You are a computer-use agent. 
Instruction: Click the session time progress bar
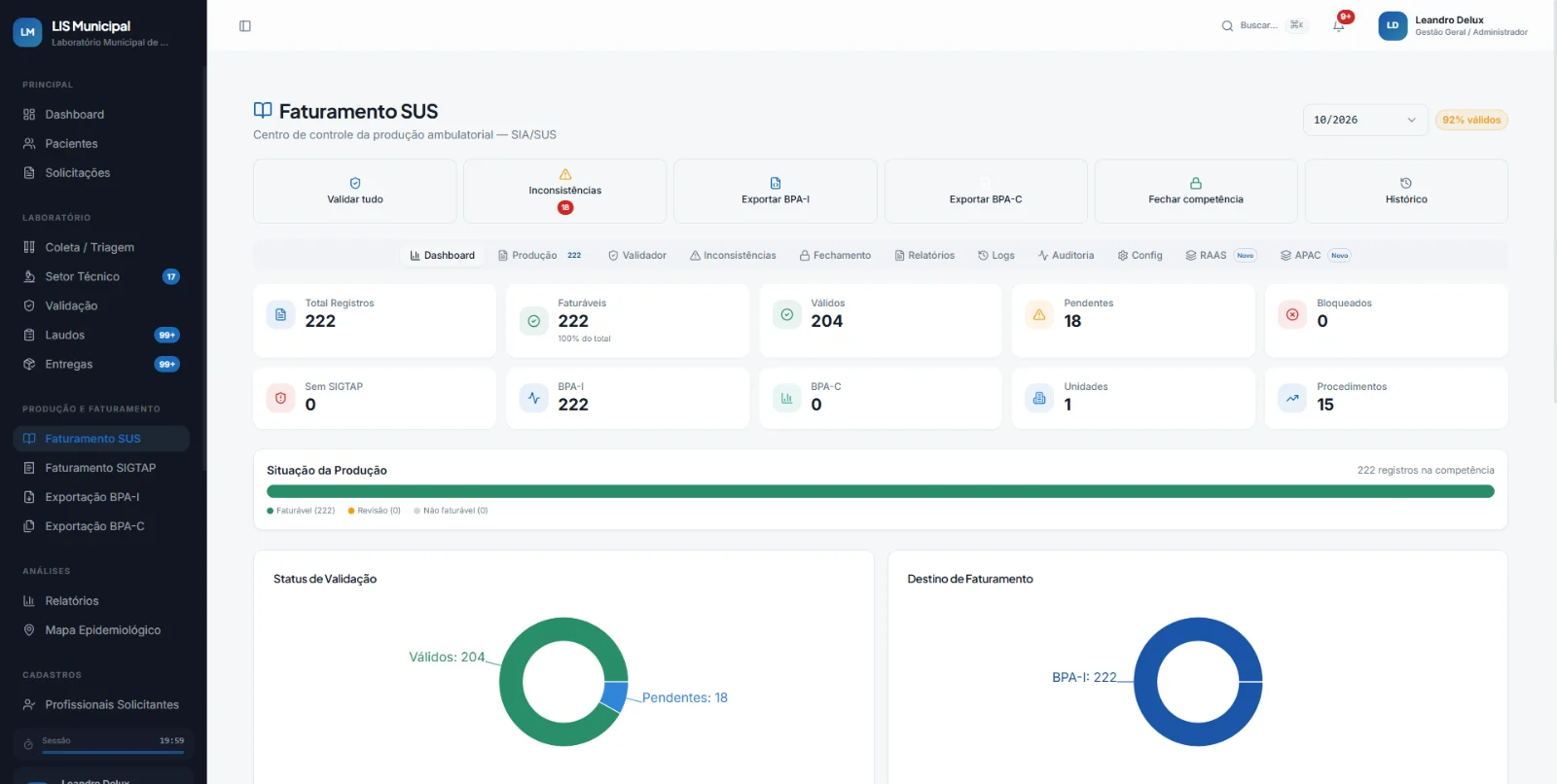113,752
